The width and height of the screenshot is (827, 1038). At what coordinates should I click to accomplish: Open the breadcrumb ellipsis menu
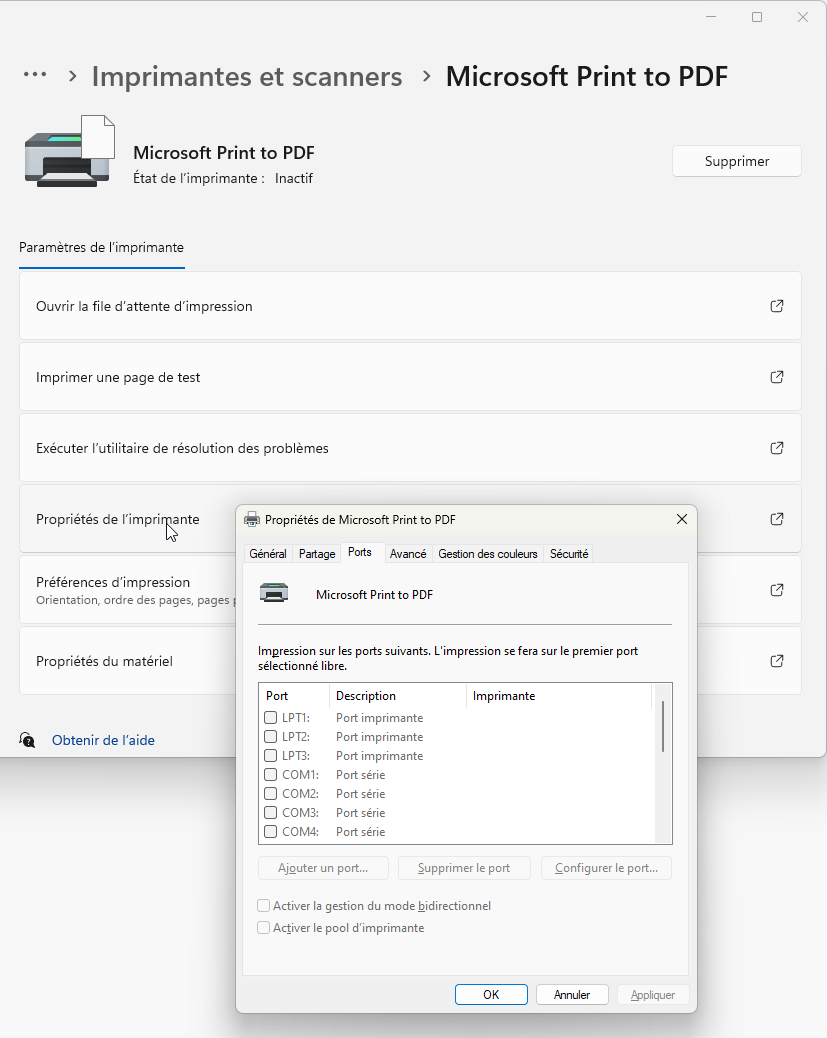pos(35,75)
